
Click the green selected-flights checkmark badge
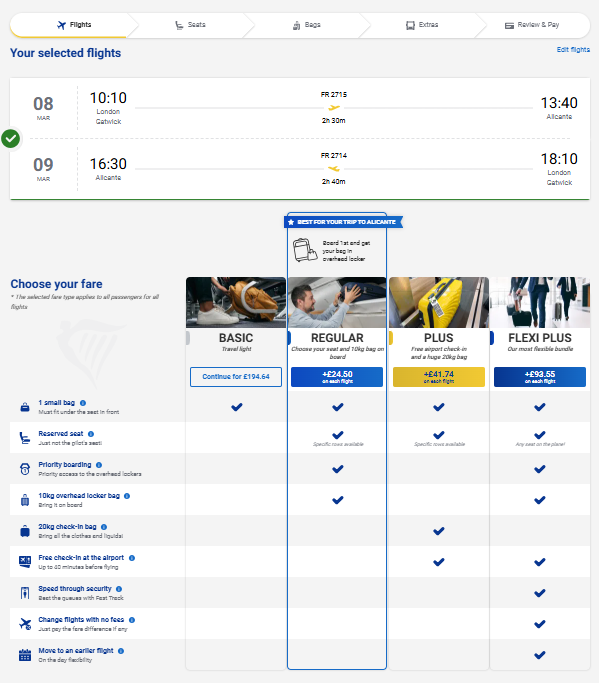(x=10, y=139)
